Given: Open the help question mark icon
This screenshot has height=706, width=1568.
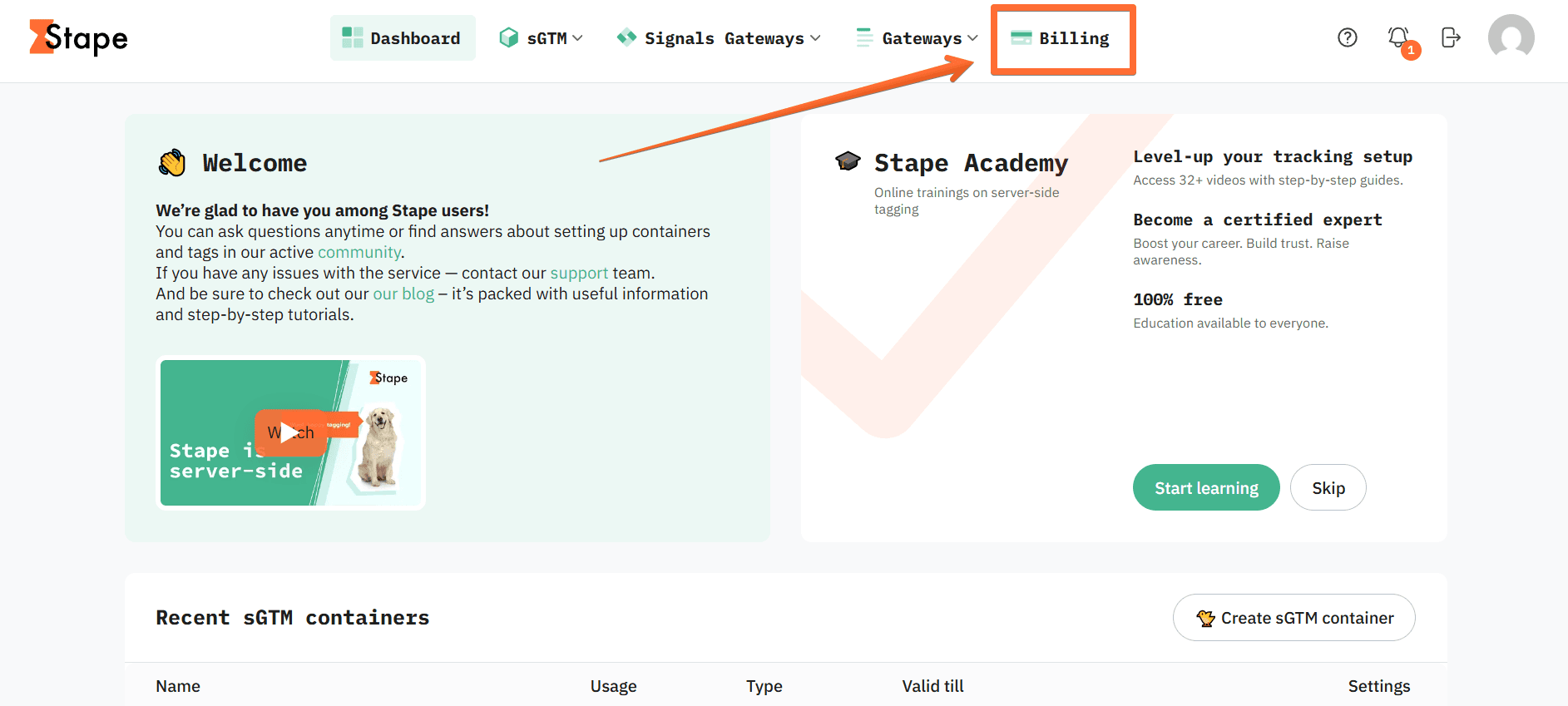Looking at the screenshot, I should [x=1347, y=37].
